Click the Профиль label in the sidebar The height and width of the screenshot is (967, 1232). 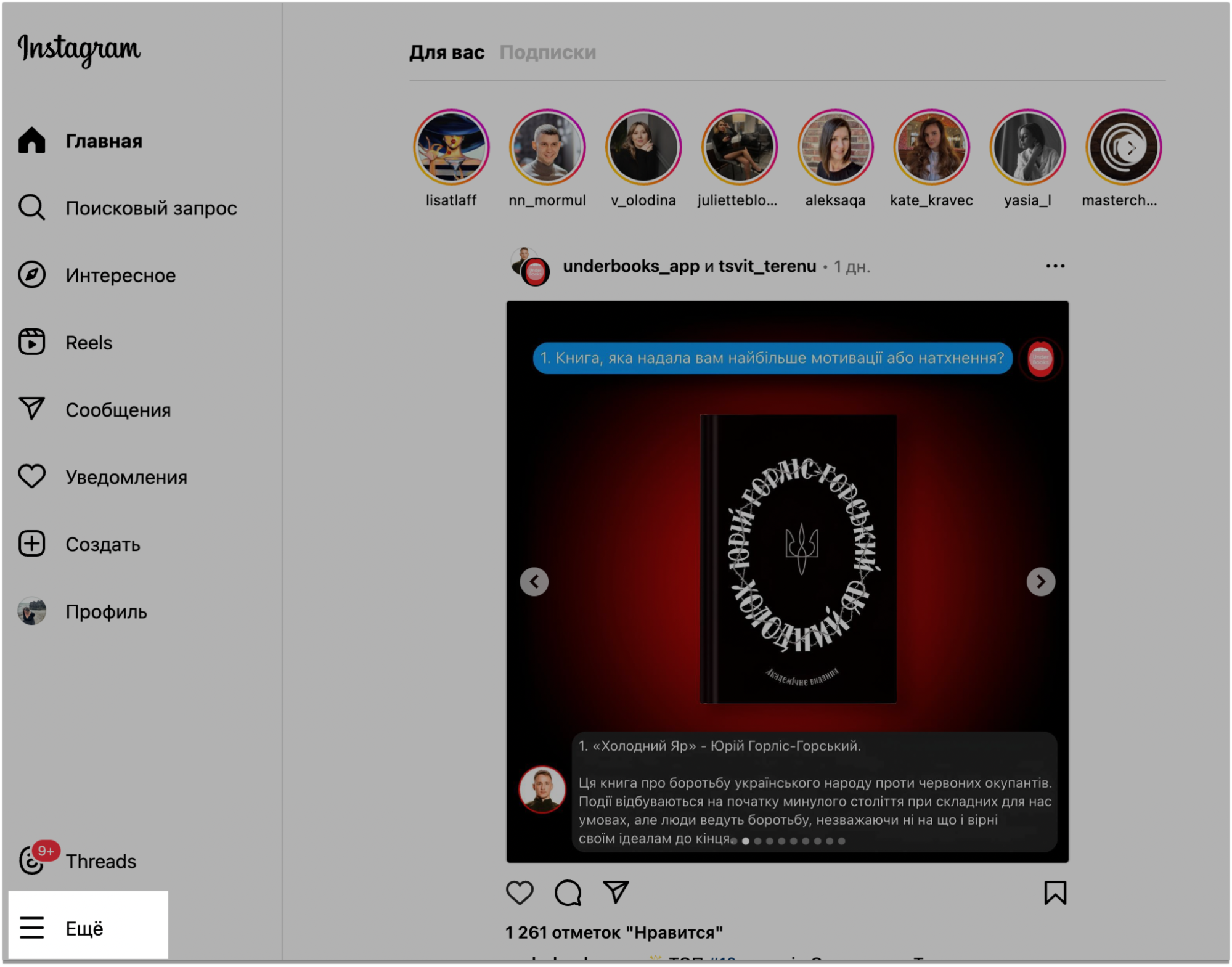pos(107,612)
